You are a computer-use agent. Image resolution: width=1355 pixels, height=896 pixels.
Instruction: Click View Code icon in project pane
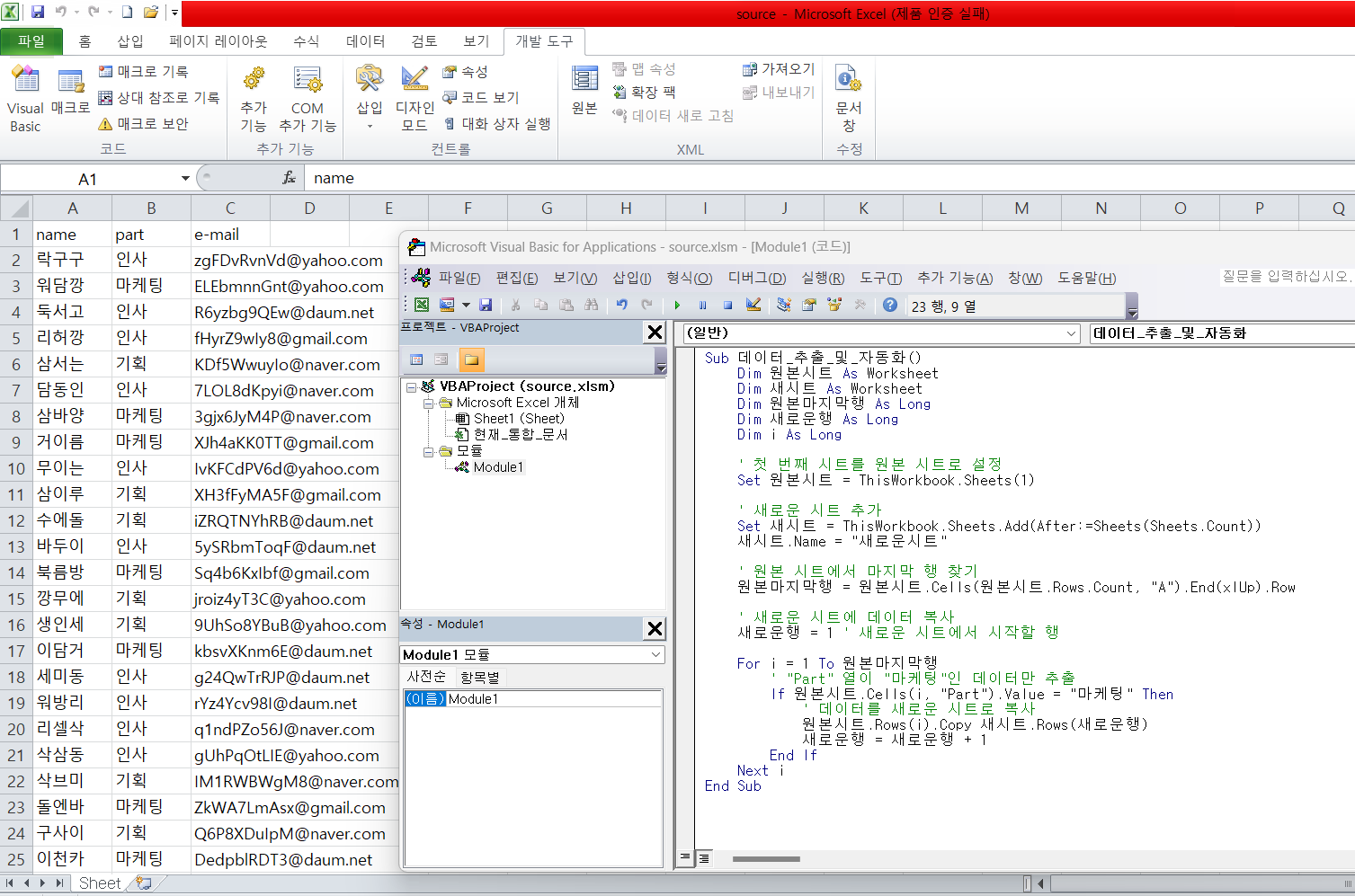416,359
